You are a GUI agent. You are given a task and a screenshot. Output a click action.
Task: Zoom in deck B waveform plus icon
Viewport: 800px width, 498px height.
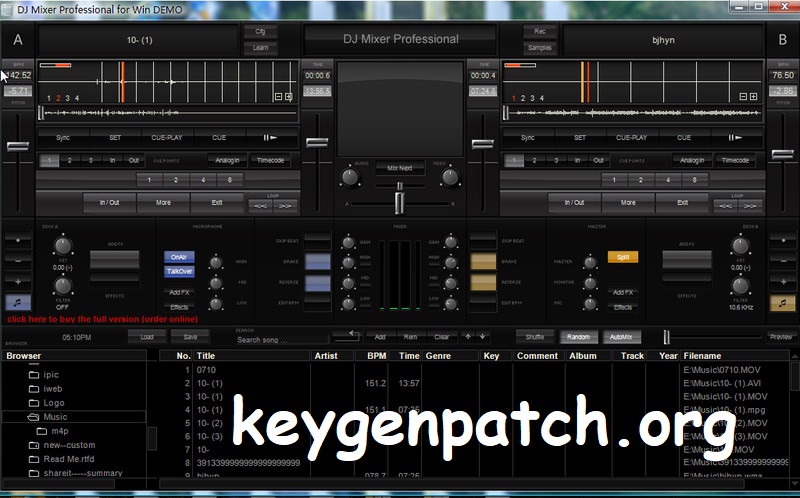pos(754,96)
